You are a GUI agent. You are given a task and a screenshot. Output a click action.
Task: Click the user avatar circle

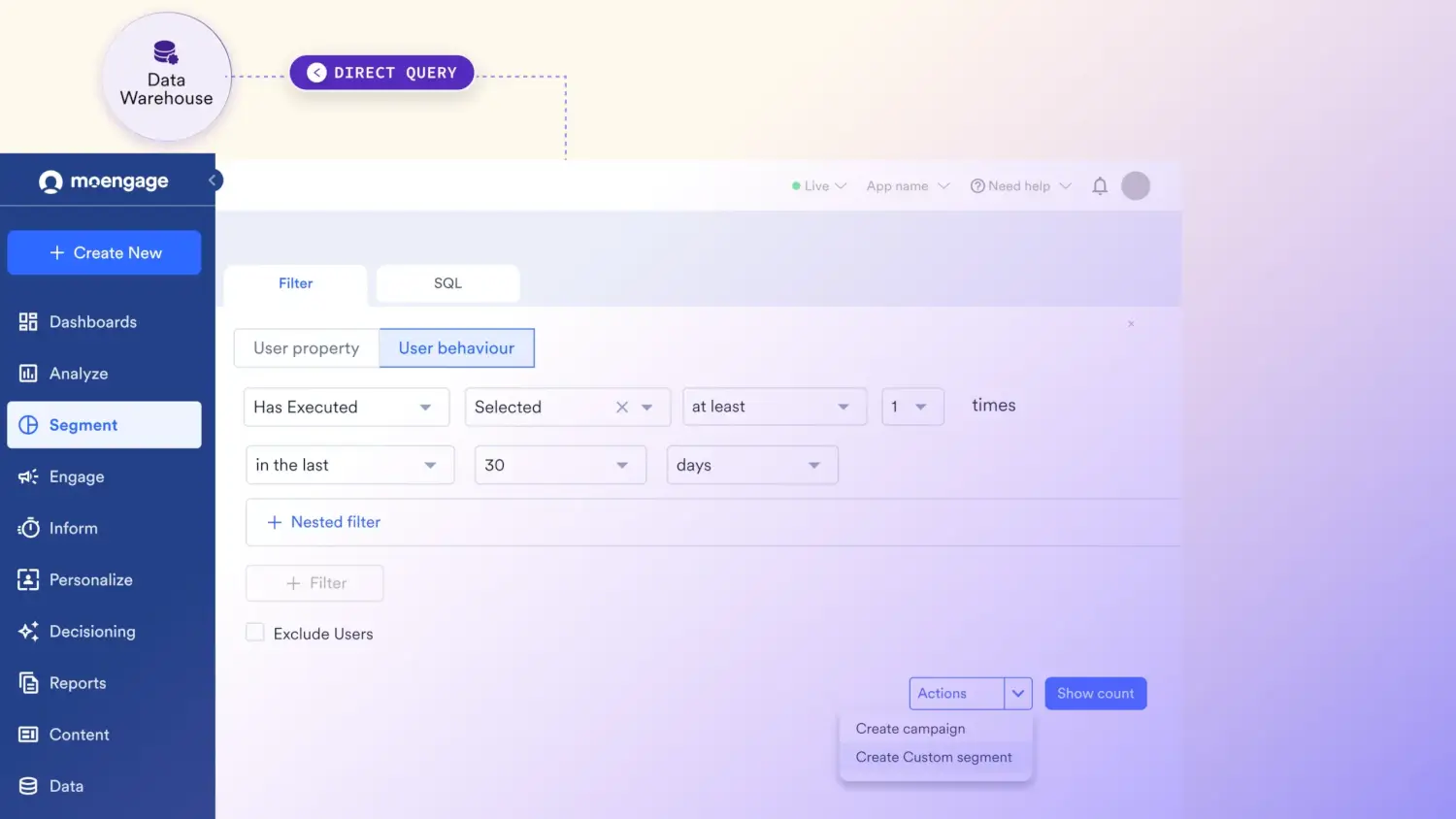[1136, 185]
